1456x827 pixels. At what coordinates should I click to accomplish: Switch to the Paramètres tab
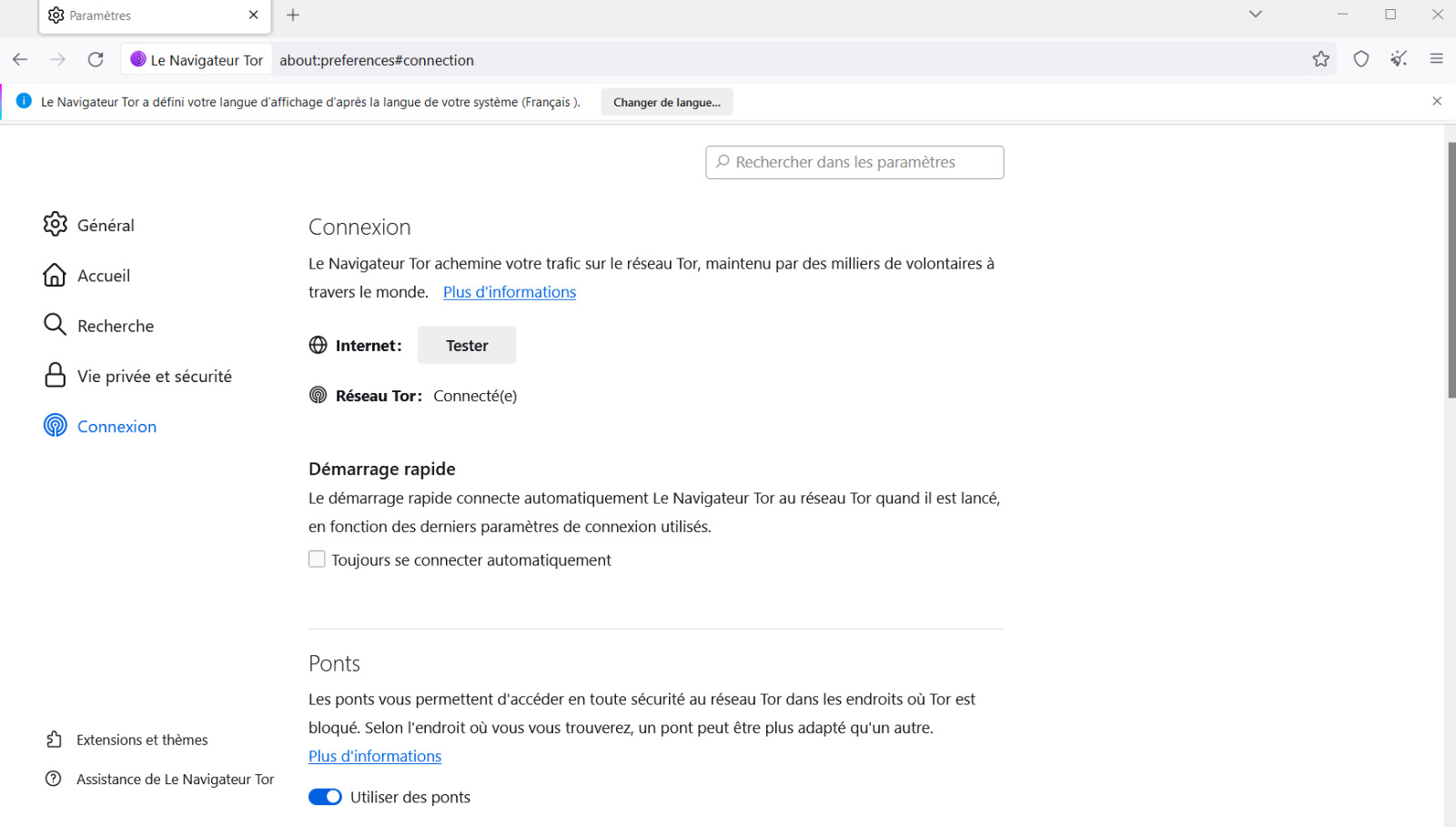click(x=155, y=15)
